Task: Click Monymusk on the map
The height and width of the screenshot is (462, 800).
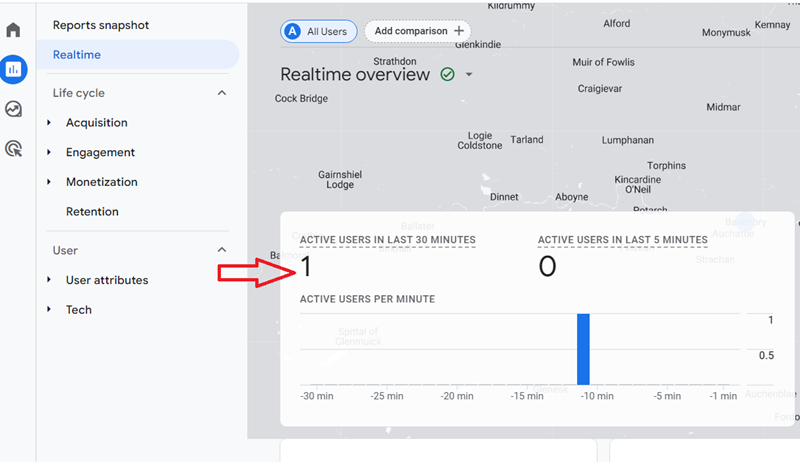Action: point(726,33)
